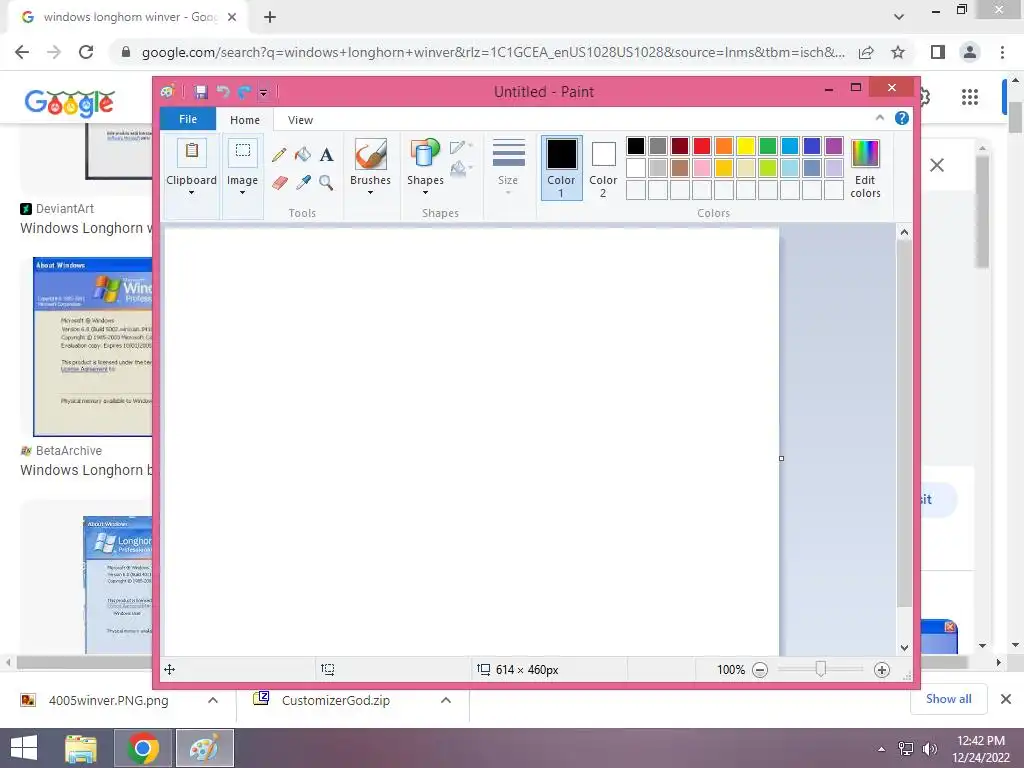Select the Fill with color bucket tool
Viewport: 1024px width, 768px height.
pos(302,155)
